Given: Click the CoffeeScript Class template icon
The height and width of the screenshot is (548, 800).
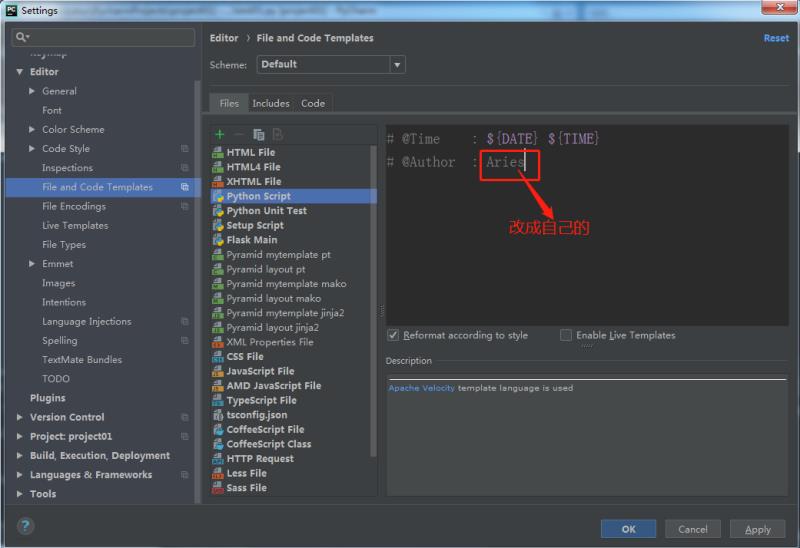Looking at the screenshot, I should 218,444.
